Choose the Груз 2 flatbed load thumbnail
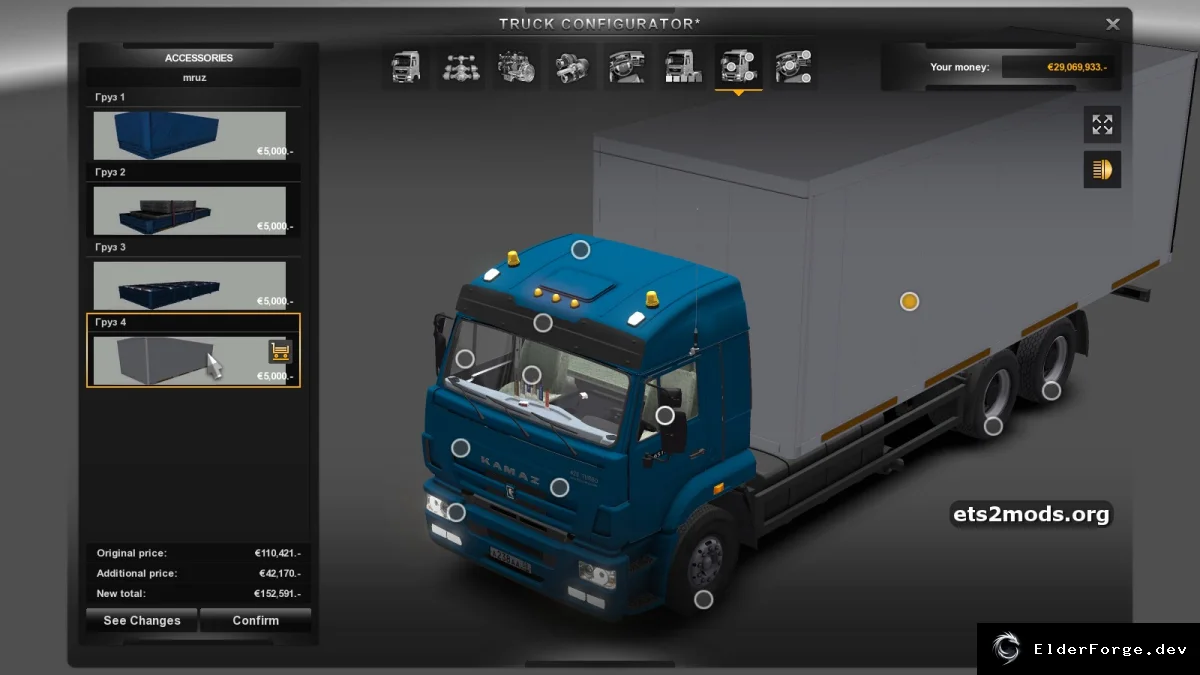Screen dimensions: 1200x675 click(x=190, y=210)
